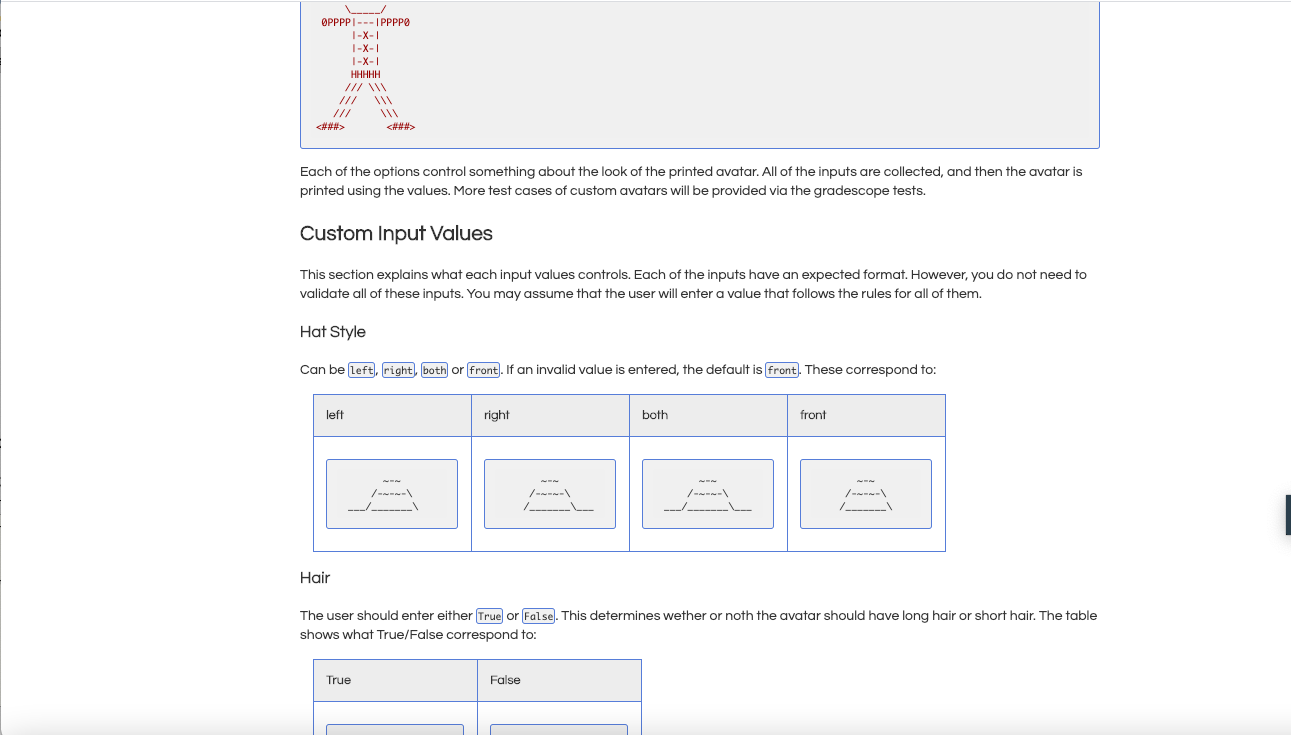Click the 'front' hat style table header
The width and height of the screenshot is (1291, 735).
coord(866,415)
